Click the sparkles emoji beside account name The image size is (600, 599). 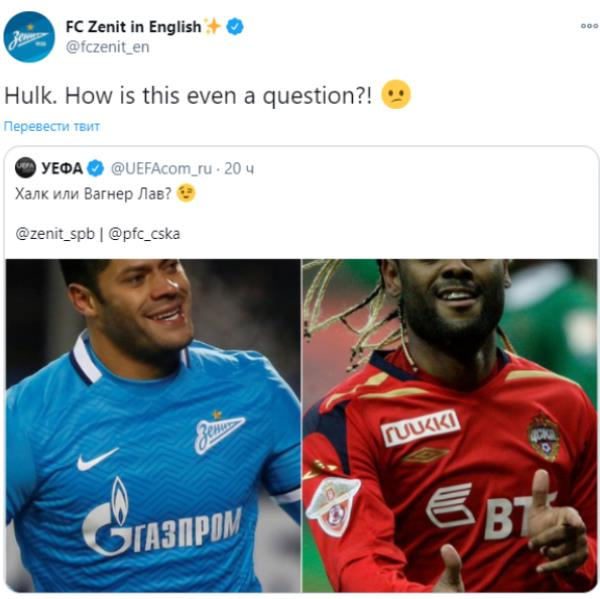tap(213, 26)
